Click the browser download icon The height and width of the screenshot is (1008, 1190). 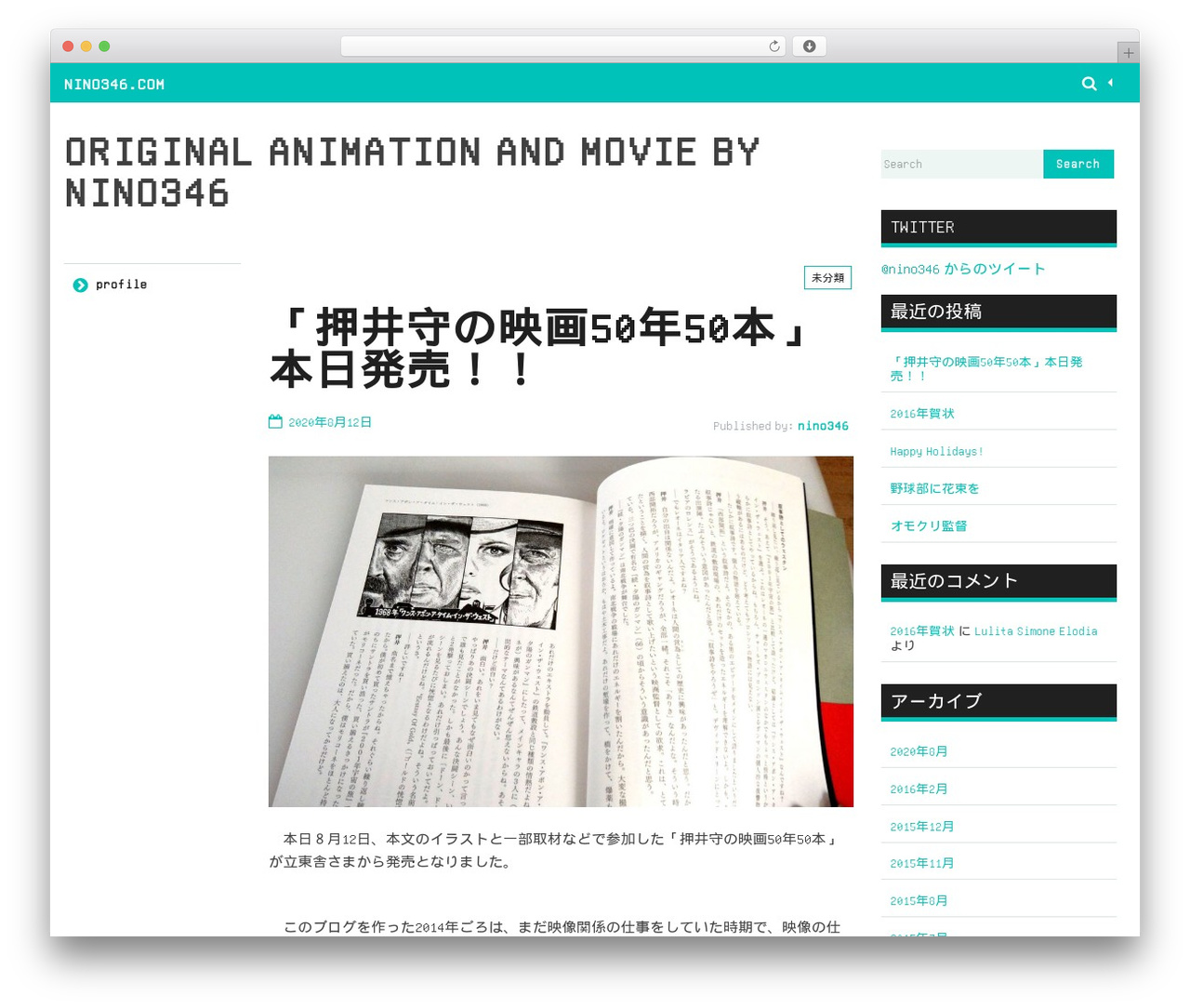(x=809, y=46)
